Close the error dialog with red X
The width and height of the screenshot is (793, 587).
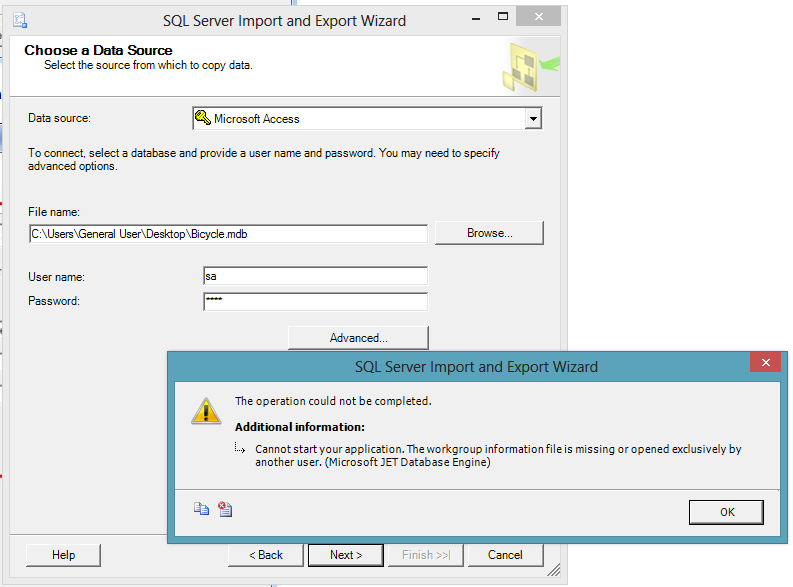click(766, 363)
